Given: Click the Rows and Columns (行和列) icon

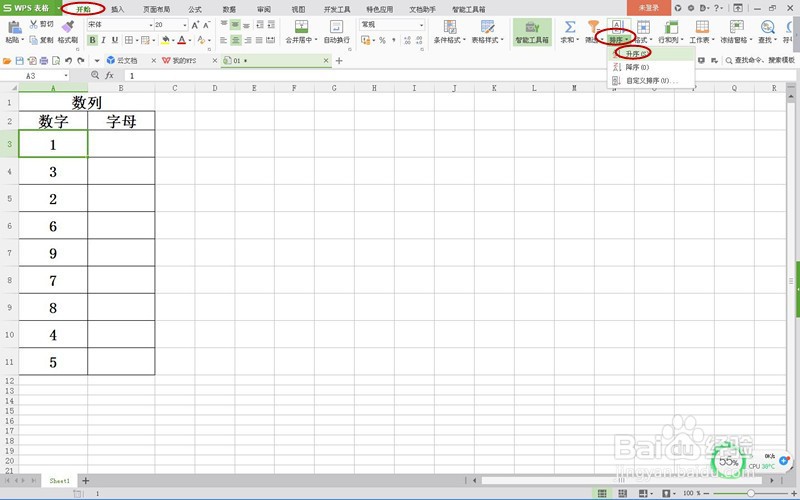Looking at the screenshot, I should [671, 27].
